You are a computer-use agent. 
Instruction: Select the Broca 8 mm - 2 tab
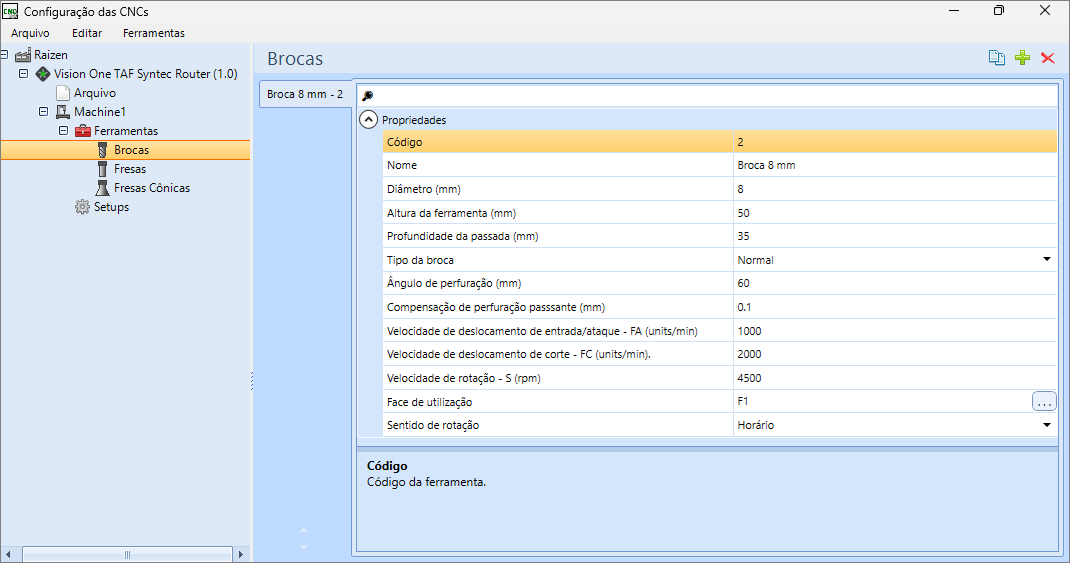[305, 94]
